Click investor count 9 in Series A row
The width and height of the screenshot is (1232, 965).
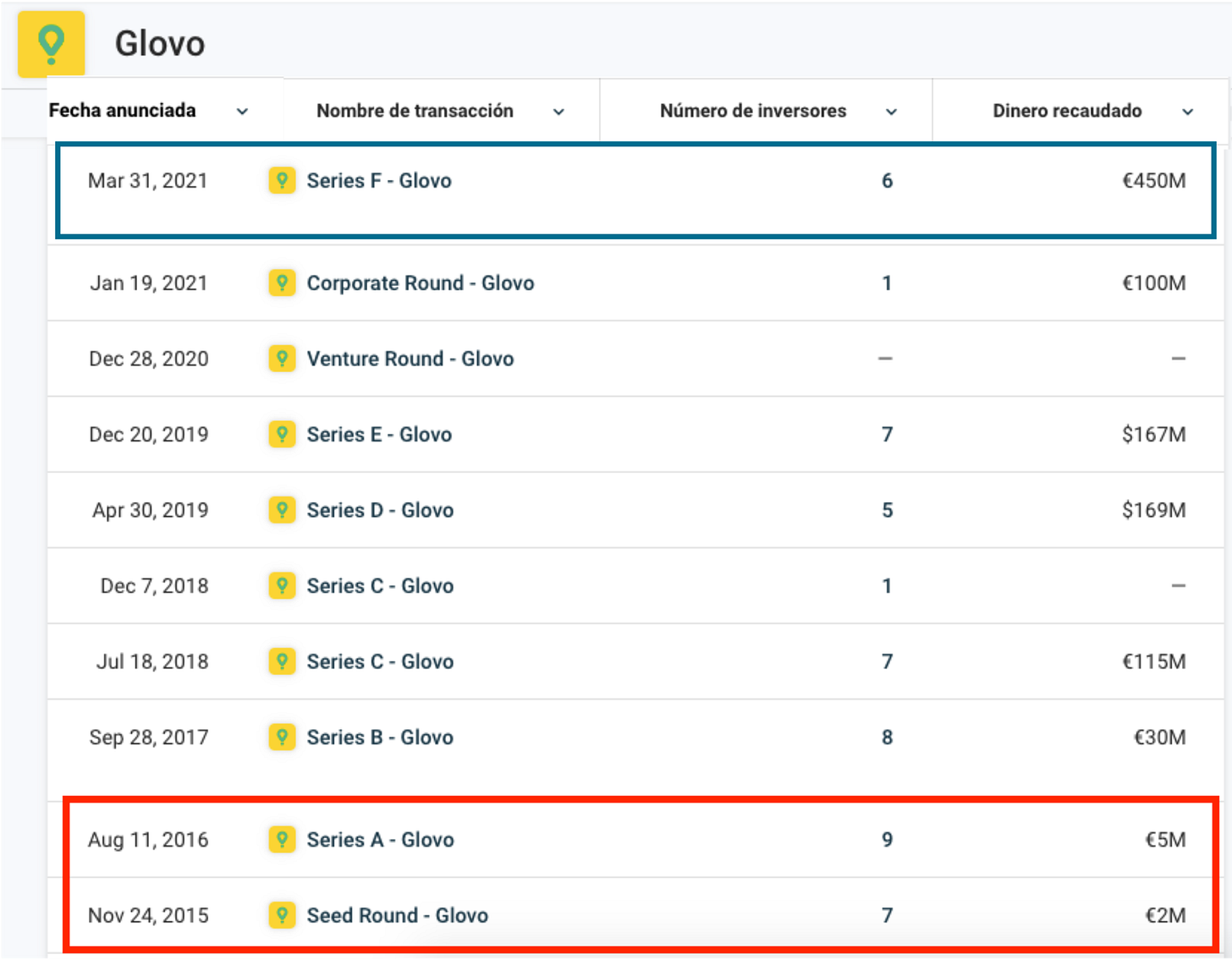(x=887, y=839)
